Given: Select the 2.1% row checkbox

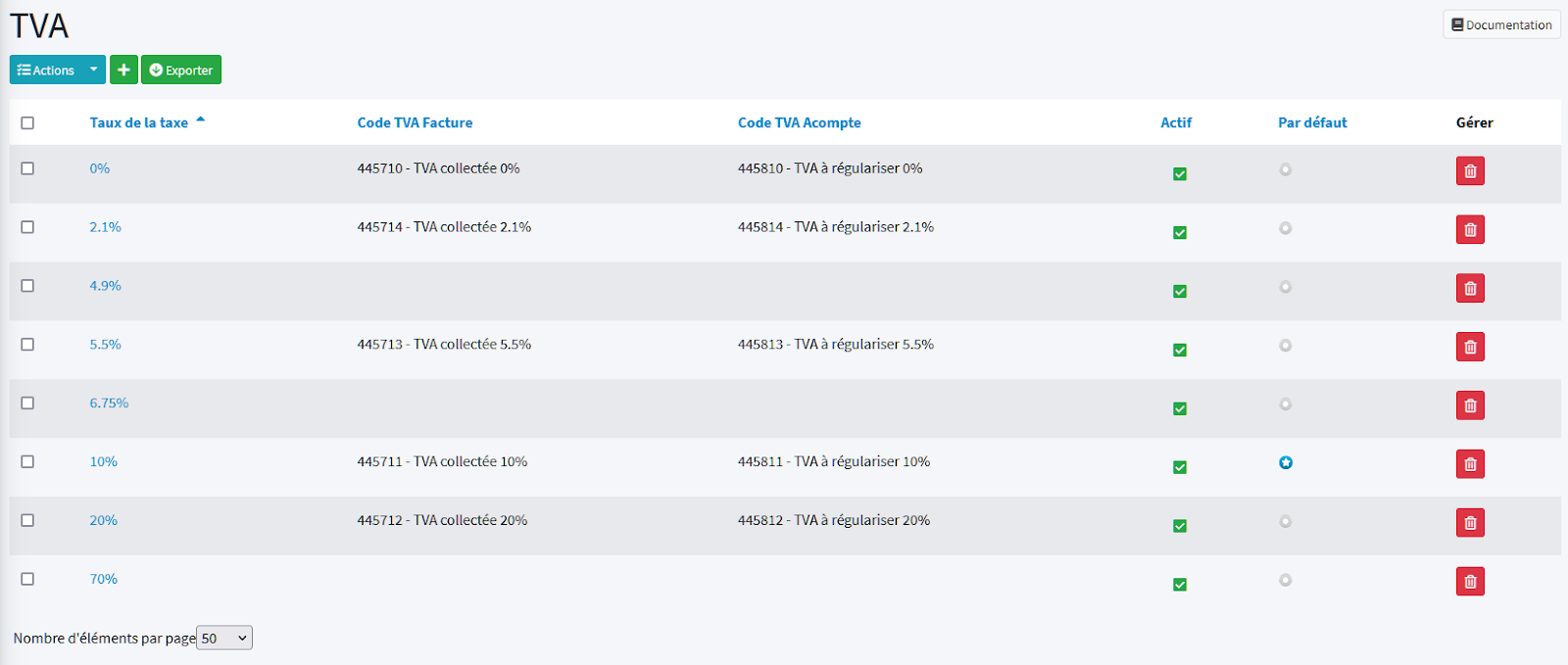Looking at the screenshot, I should 27,227.
